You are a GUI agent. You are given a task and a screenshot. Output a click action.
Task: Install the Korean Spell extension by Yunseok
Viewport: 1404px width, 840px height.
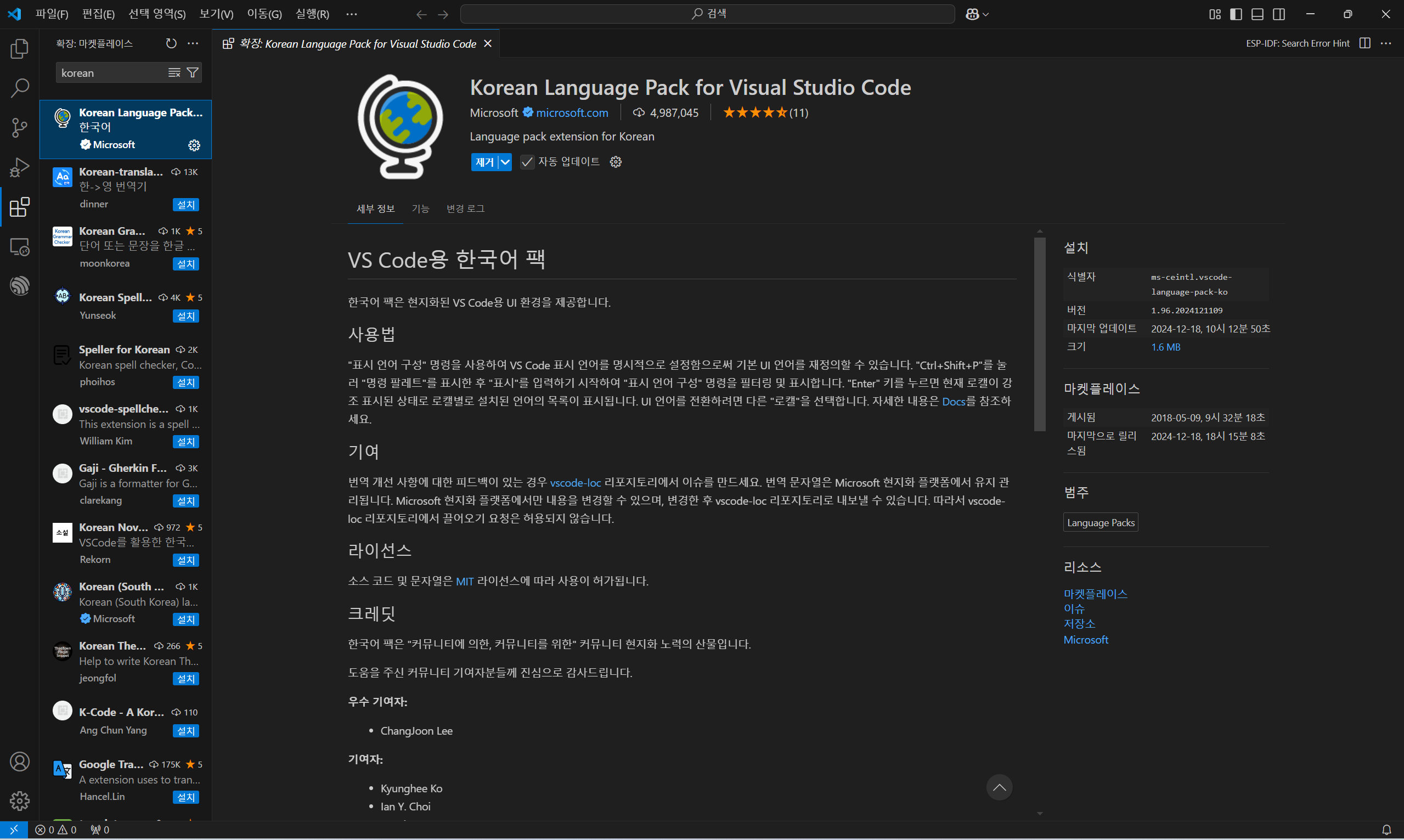click(185, 317)
